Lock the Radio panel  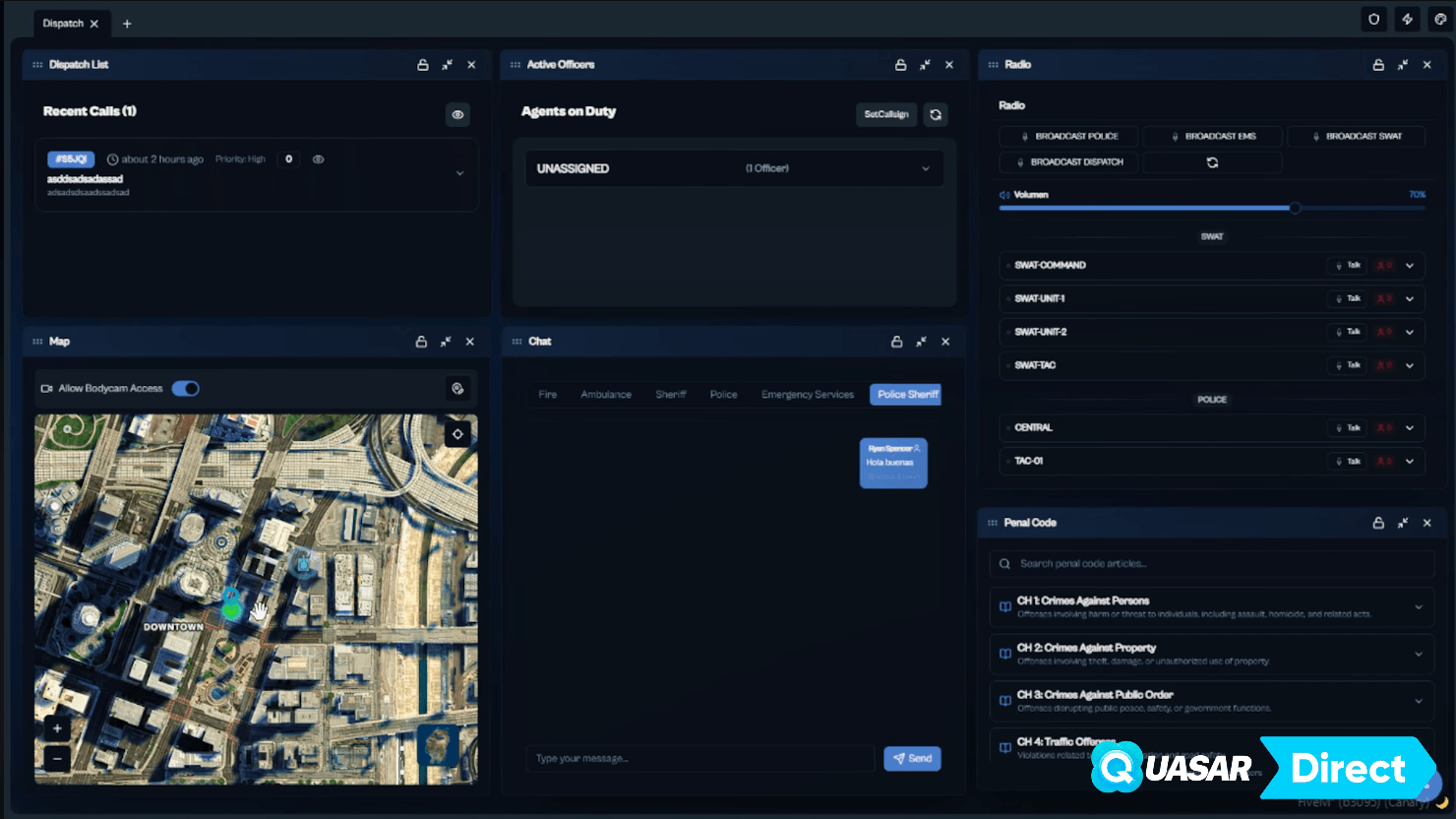pos(1378,65)
